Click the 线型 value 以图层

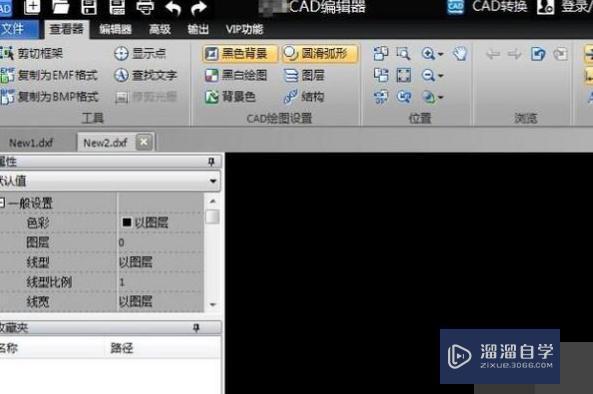(161, 262)
